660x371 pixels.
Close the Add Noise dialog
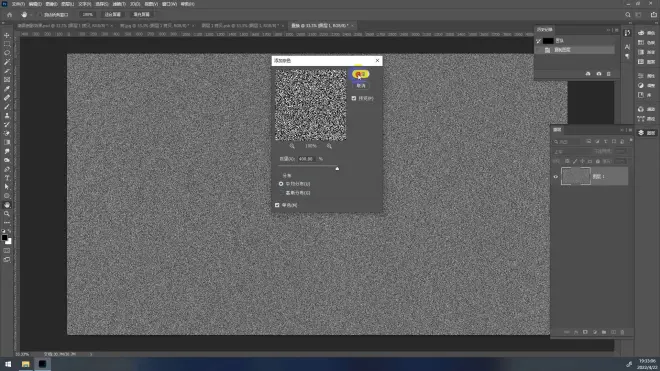[x=377, y=61]
